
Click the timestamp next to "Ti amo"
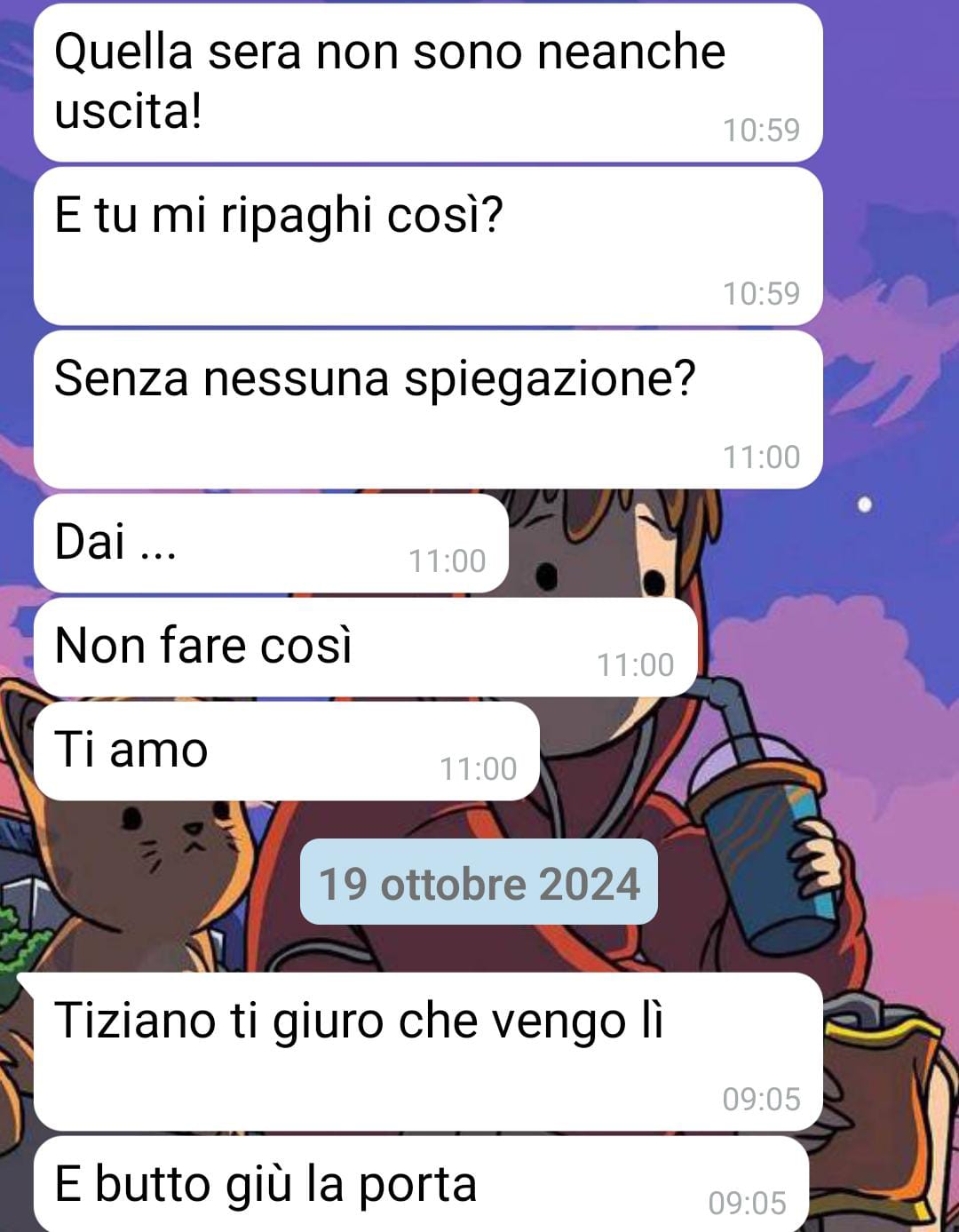pos(478,769)
